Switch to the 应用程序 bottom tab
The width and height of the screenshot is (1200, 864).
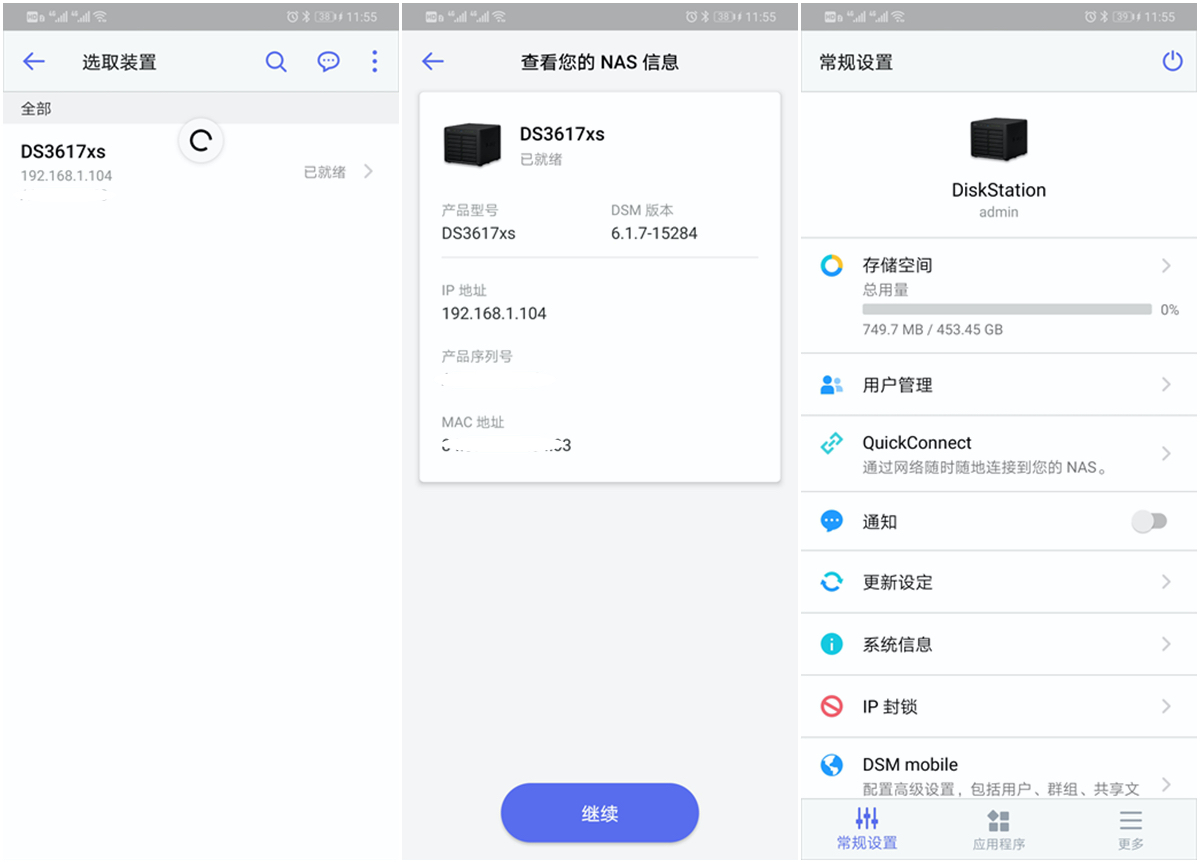[999, 830]
